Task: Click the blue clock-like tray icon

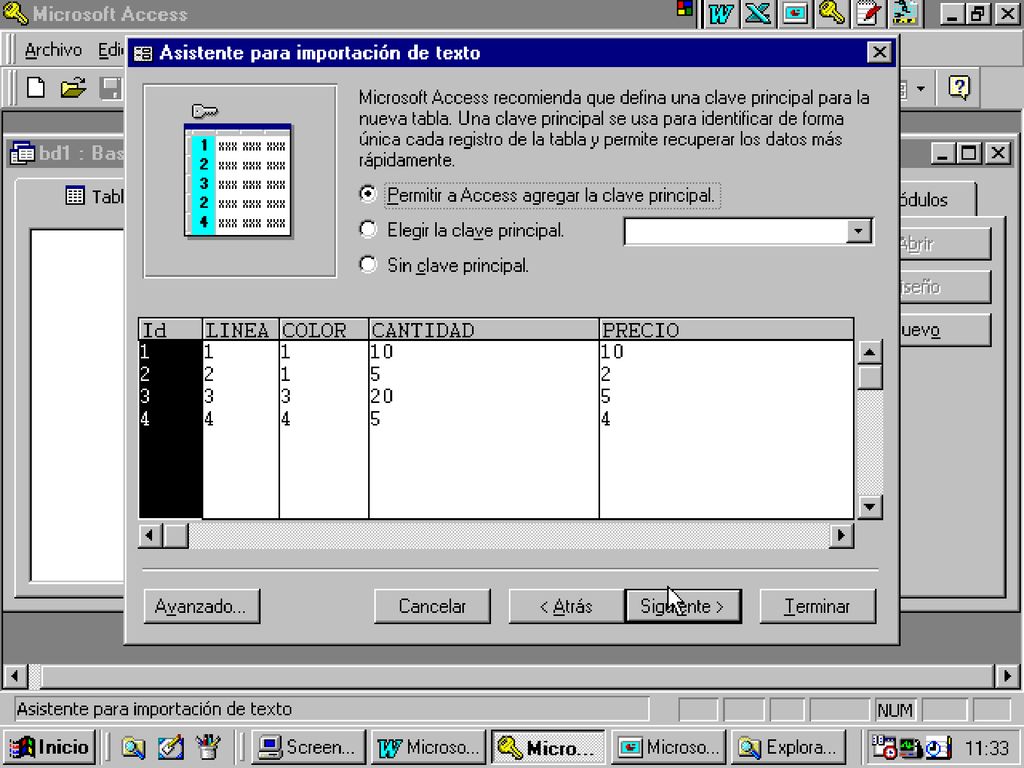Action: click(938, 747)
